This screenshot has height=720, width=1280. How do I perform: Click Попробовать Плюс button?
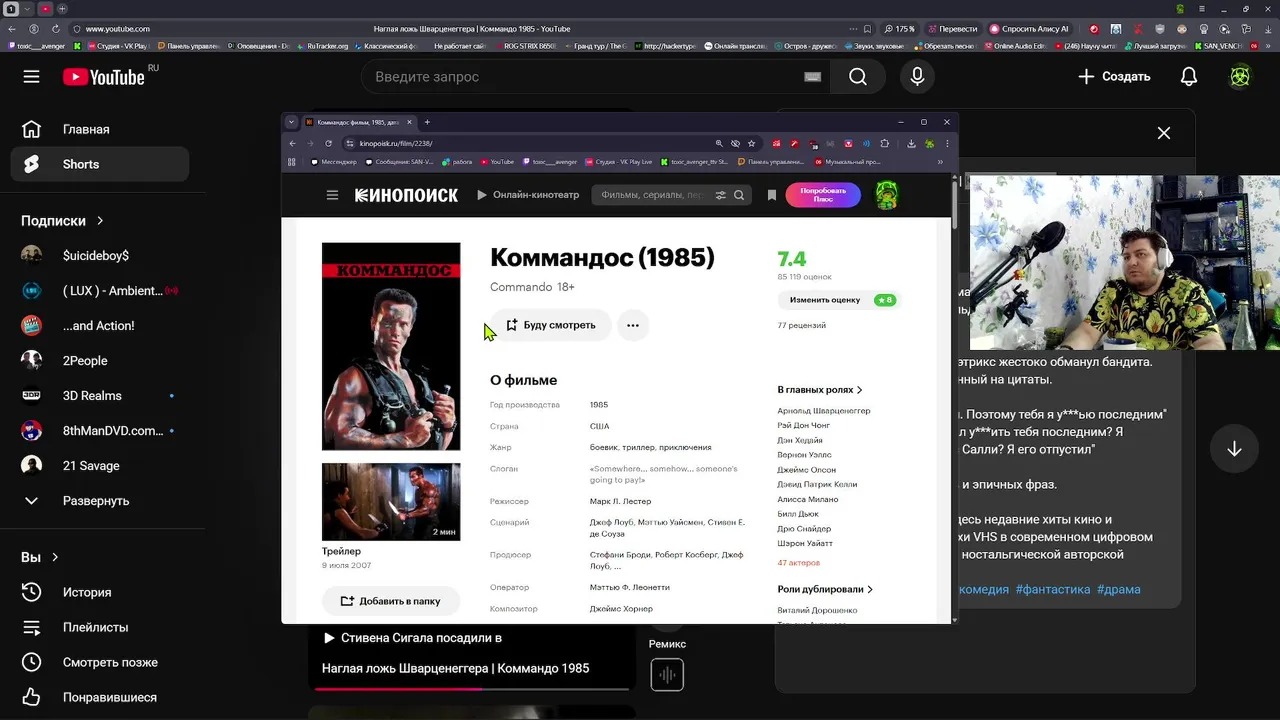(x=823, y=195)
